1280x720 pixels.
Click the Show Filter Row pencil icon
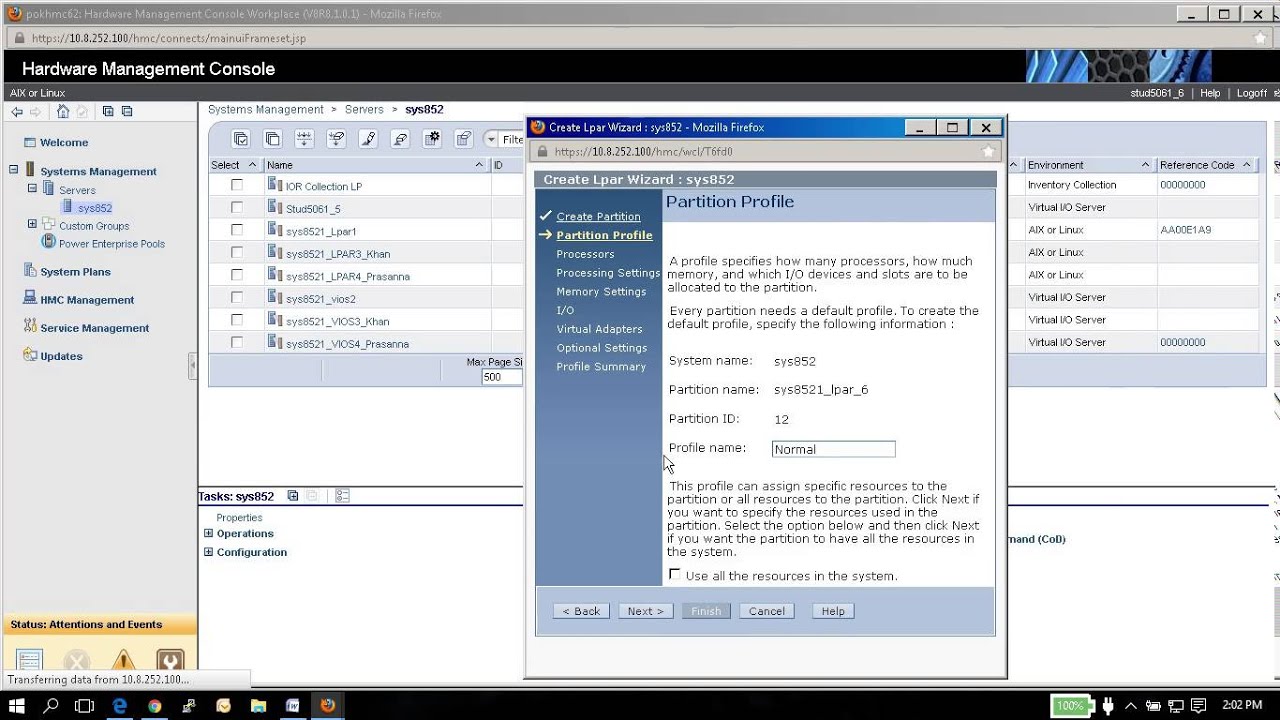click(369, 139)
